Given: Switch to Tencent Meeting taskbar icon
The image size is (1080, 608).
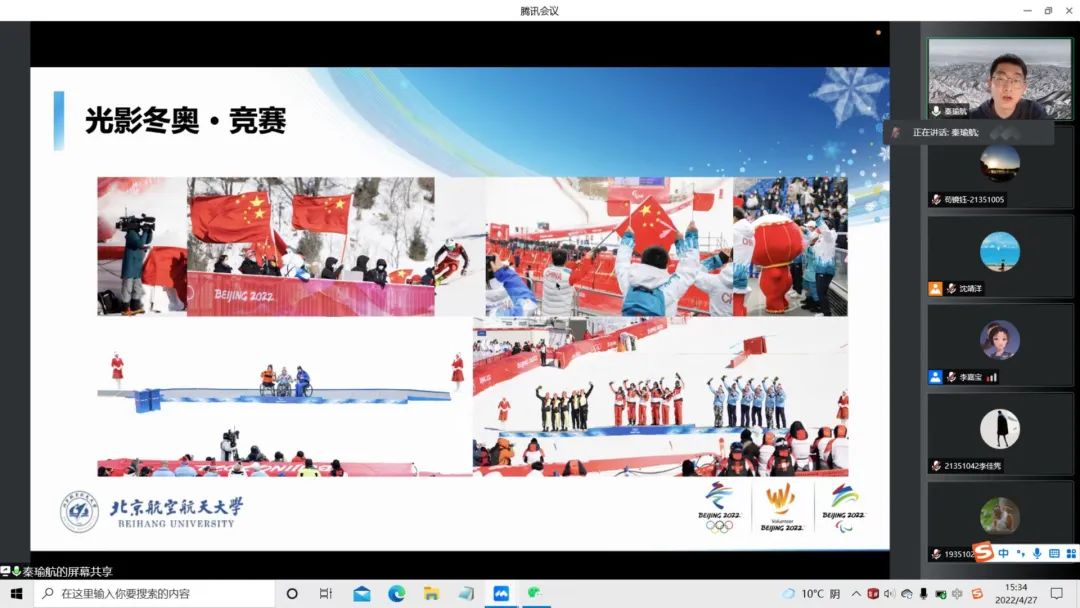Looking at the screenshot, I should tap(501, 593).
